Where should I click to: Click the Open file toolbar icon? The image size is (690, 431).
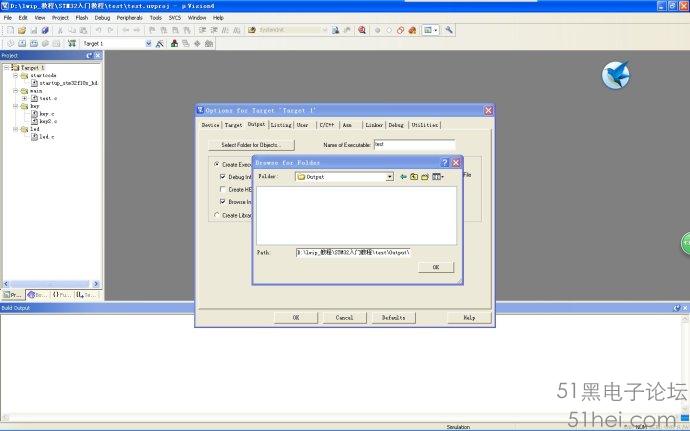(22, 30)
